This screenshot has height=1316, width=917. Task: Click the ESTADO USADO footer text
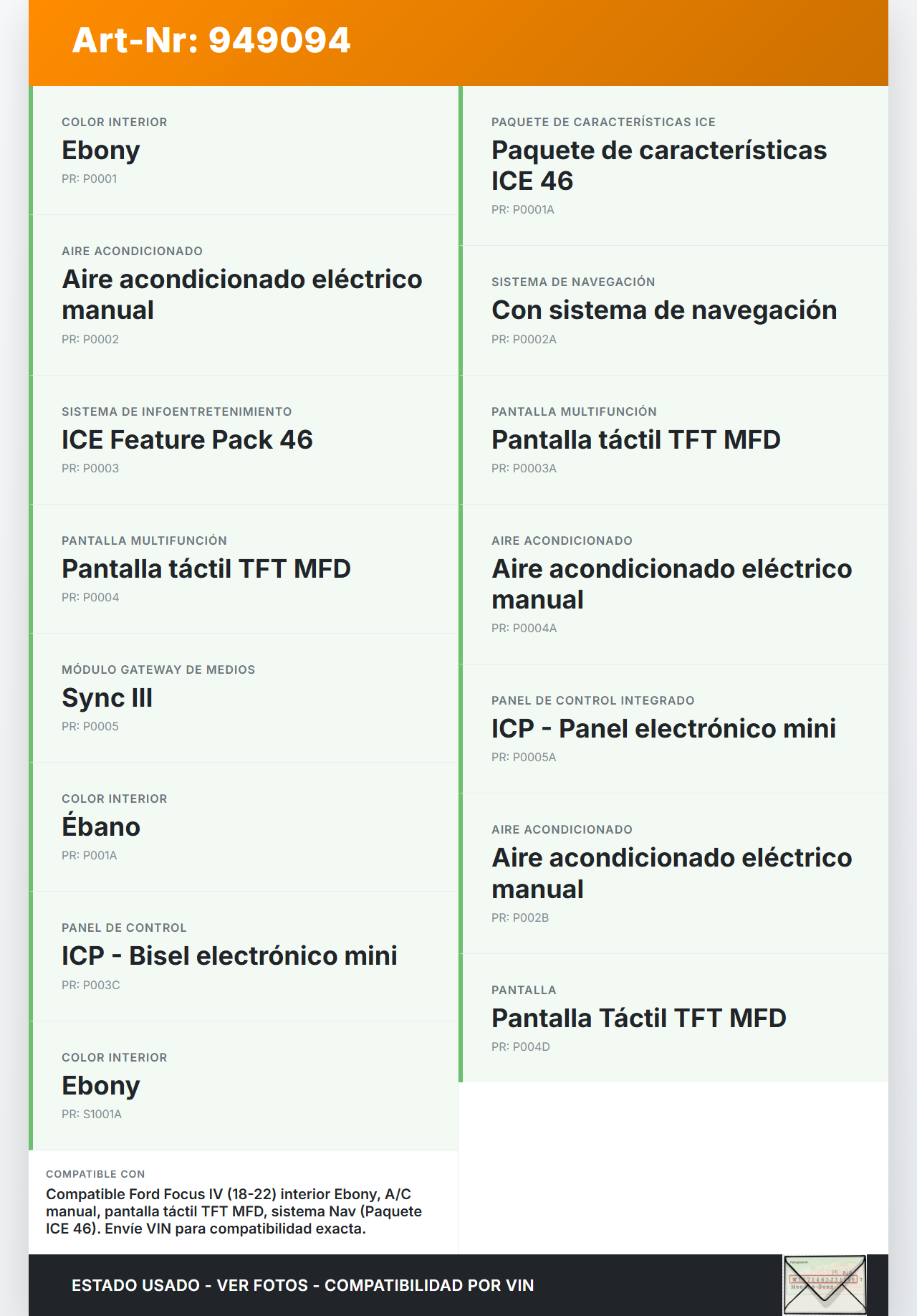pos(302,1285)
